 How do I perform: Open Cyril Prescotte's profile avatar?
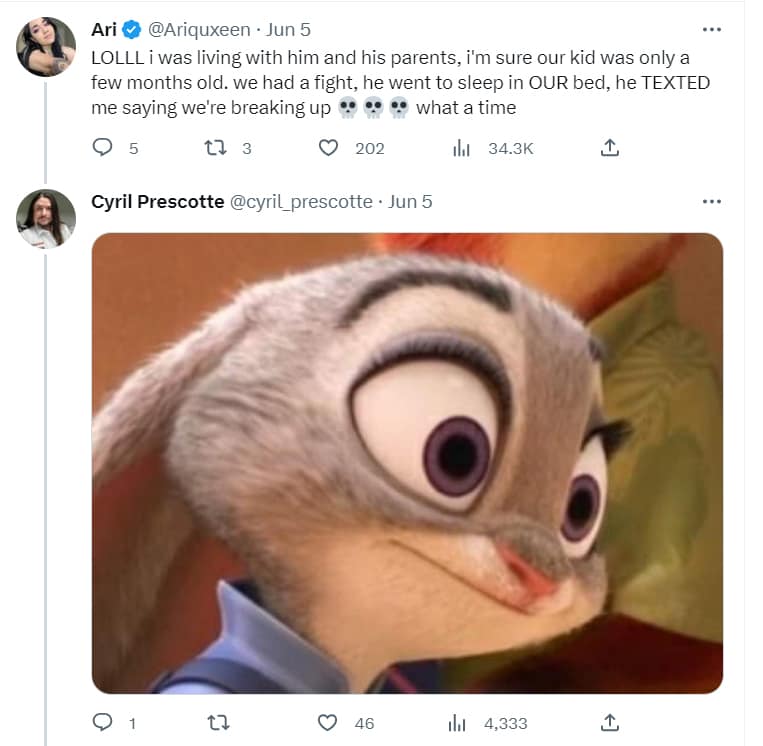46,218
